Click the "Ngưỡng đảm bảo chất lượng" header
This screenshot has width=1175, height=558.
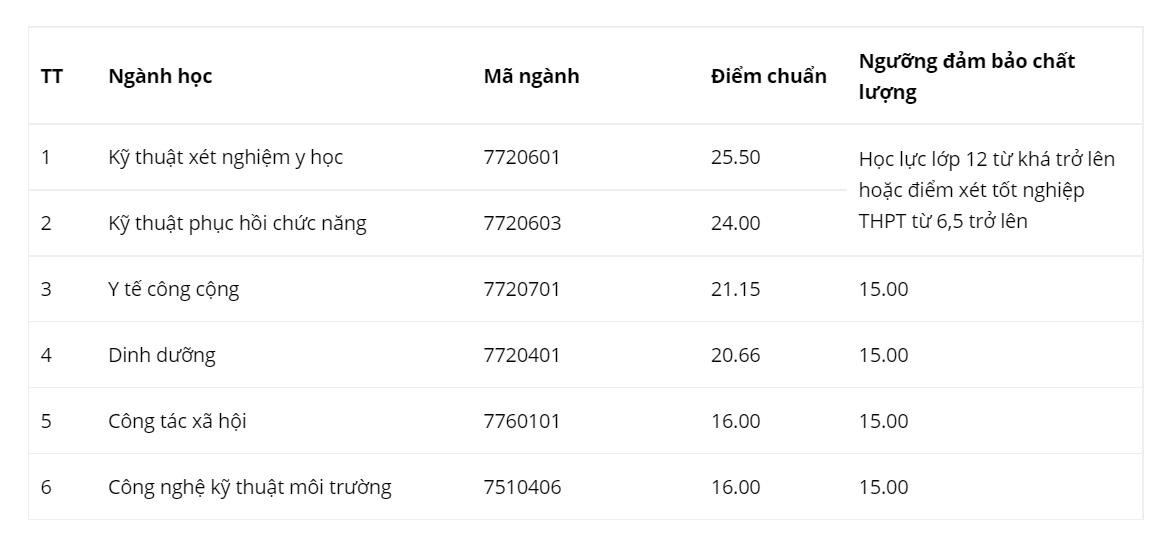pos(966,77)
